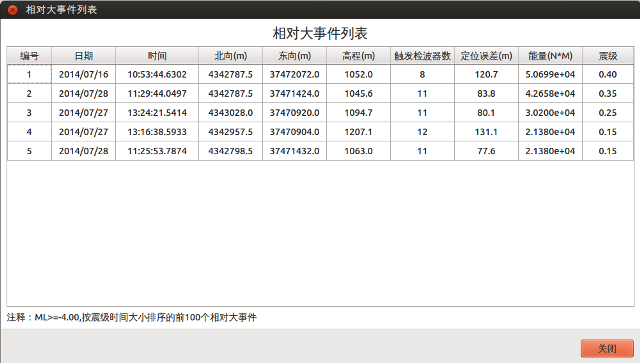Select easting cell 37470920.0

[x=294, y=113]
